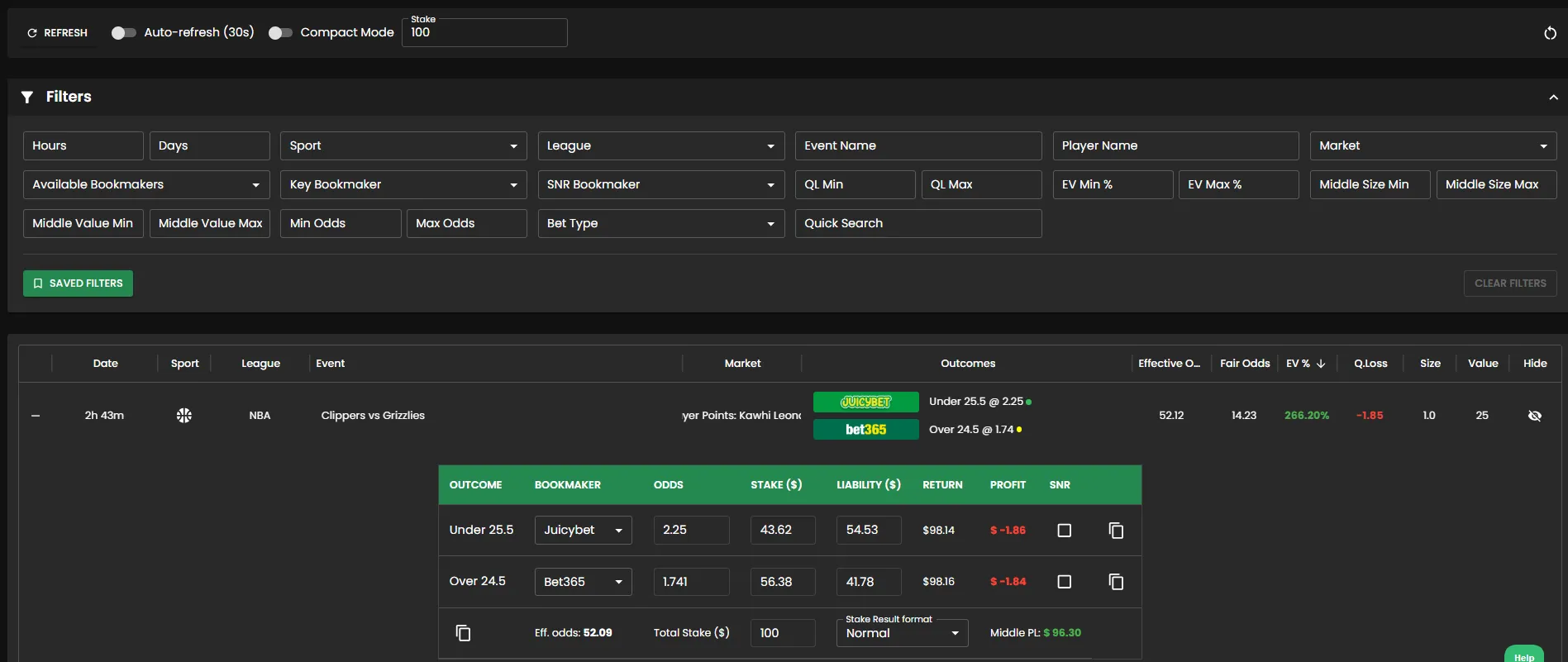Click the Player Name field
Screen dimensions: 1568x662
[x=1175, y=145]
